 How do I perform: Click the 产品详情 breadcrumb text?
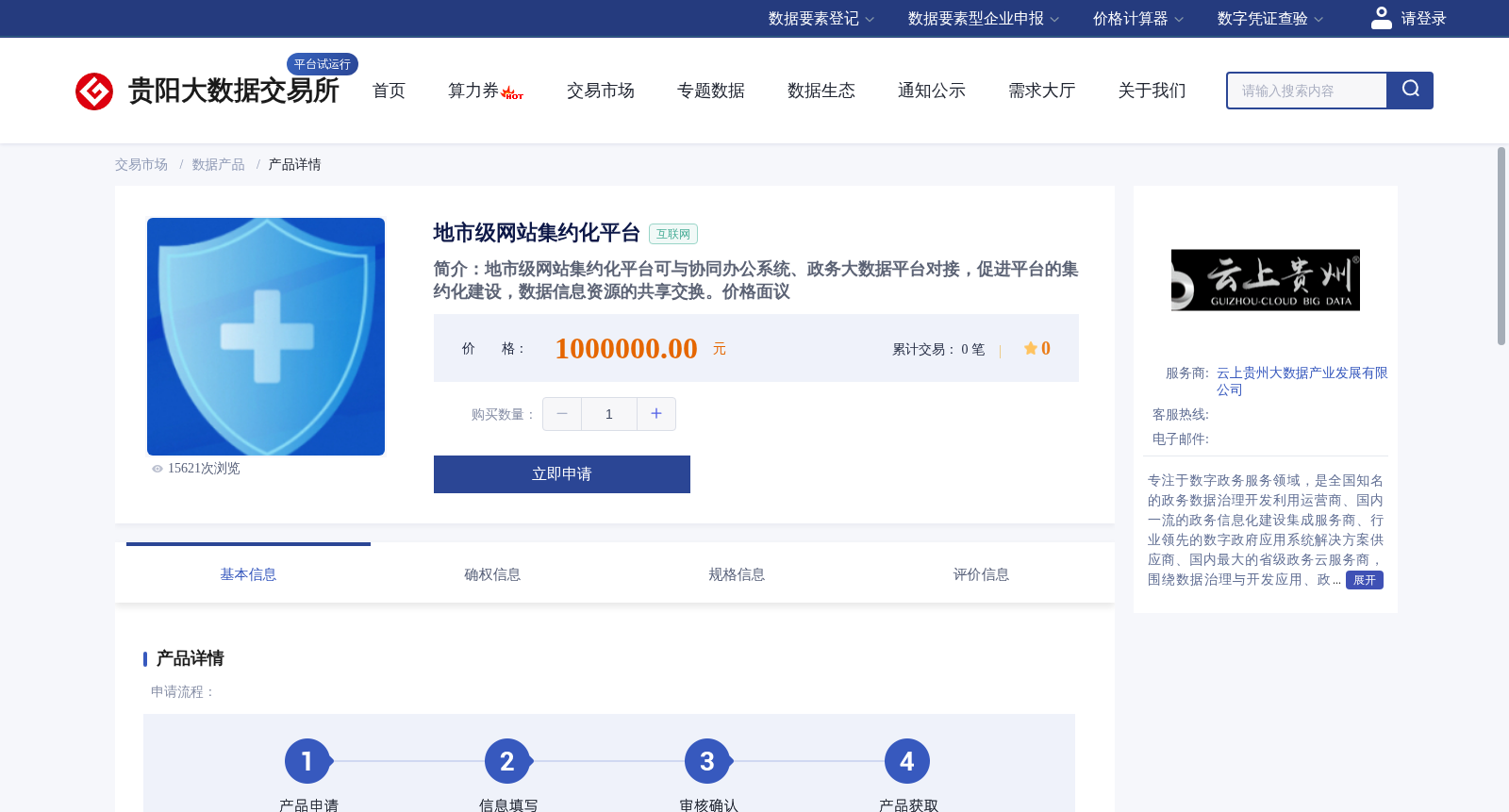pyautogui.click(x=294, y=164)
